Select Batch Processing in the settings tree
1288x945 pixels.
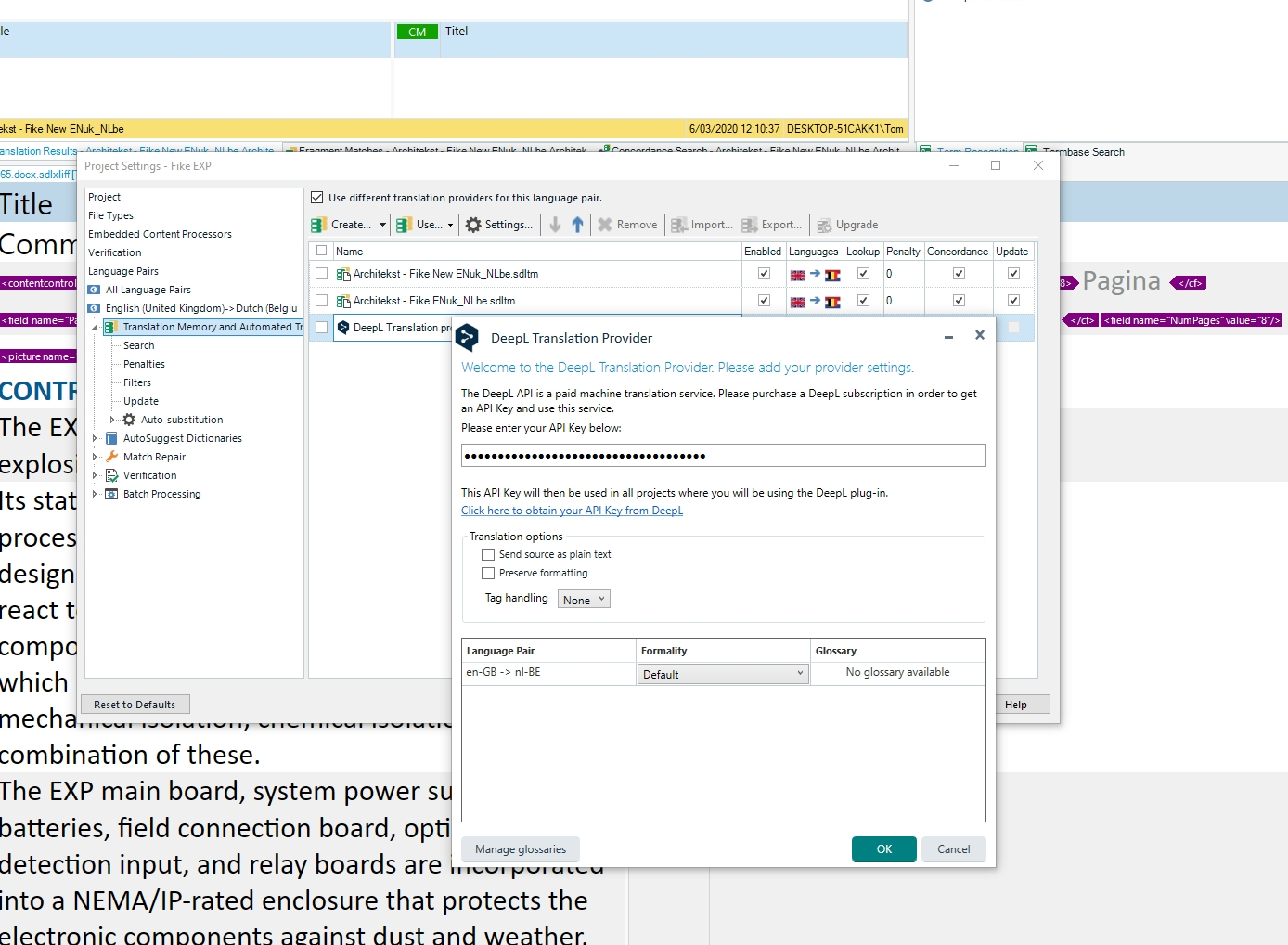(160, 494)
